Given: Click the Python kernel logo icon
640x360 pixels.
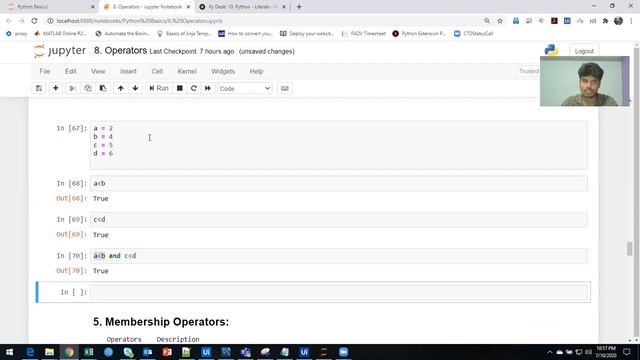Looking at the screenshot, I should tap(551, 50).
